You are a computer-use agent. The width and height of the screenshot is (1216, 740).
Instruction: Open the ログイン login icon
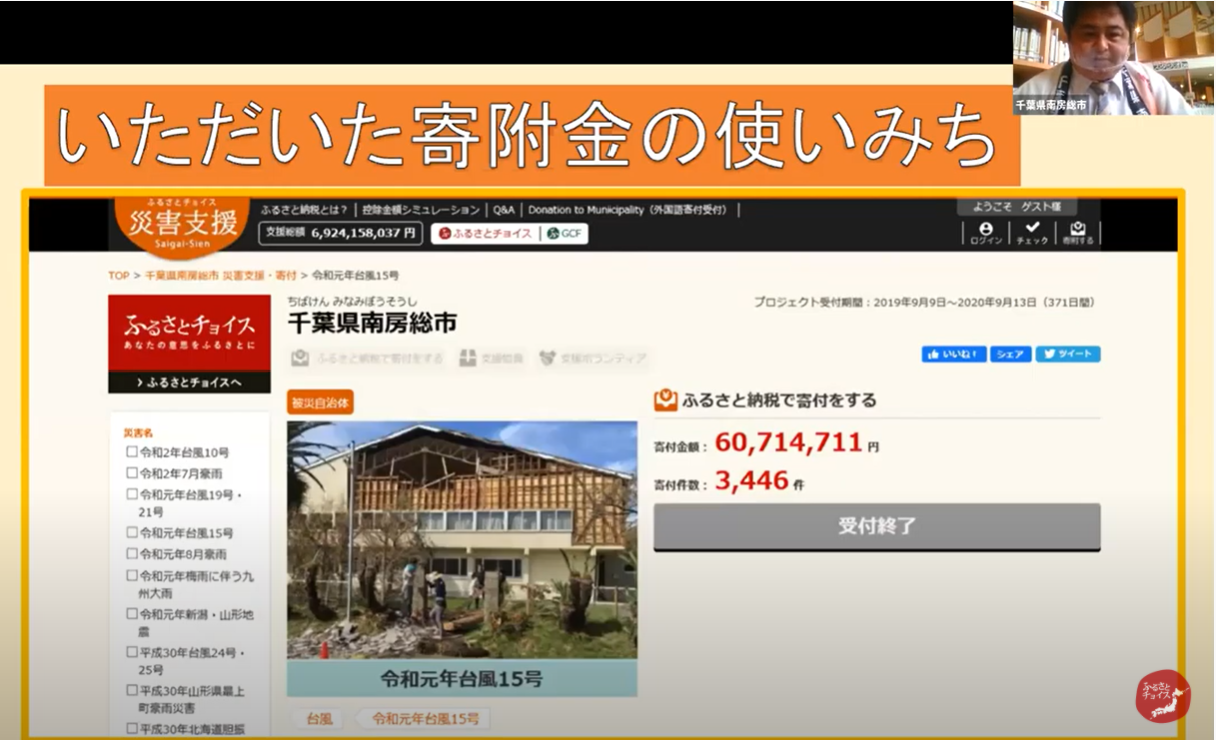(x=985, y=233)
